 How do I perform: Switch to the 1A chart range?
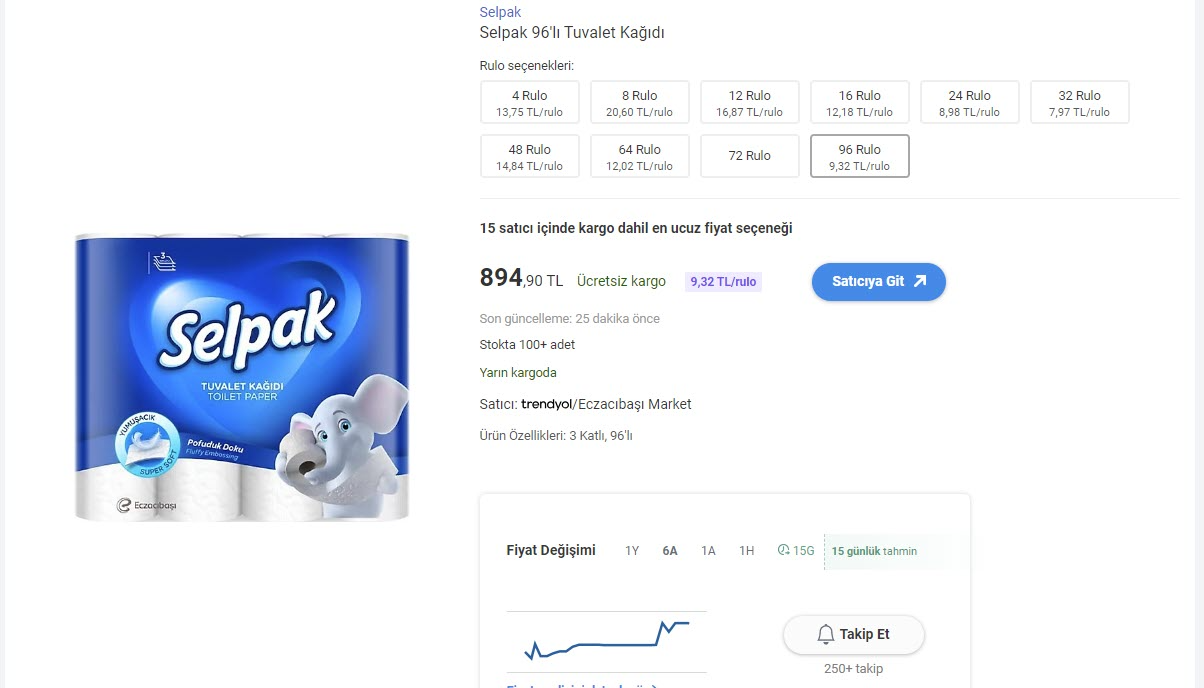(708, 550)
